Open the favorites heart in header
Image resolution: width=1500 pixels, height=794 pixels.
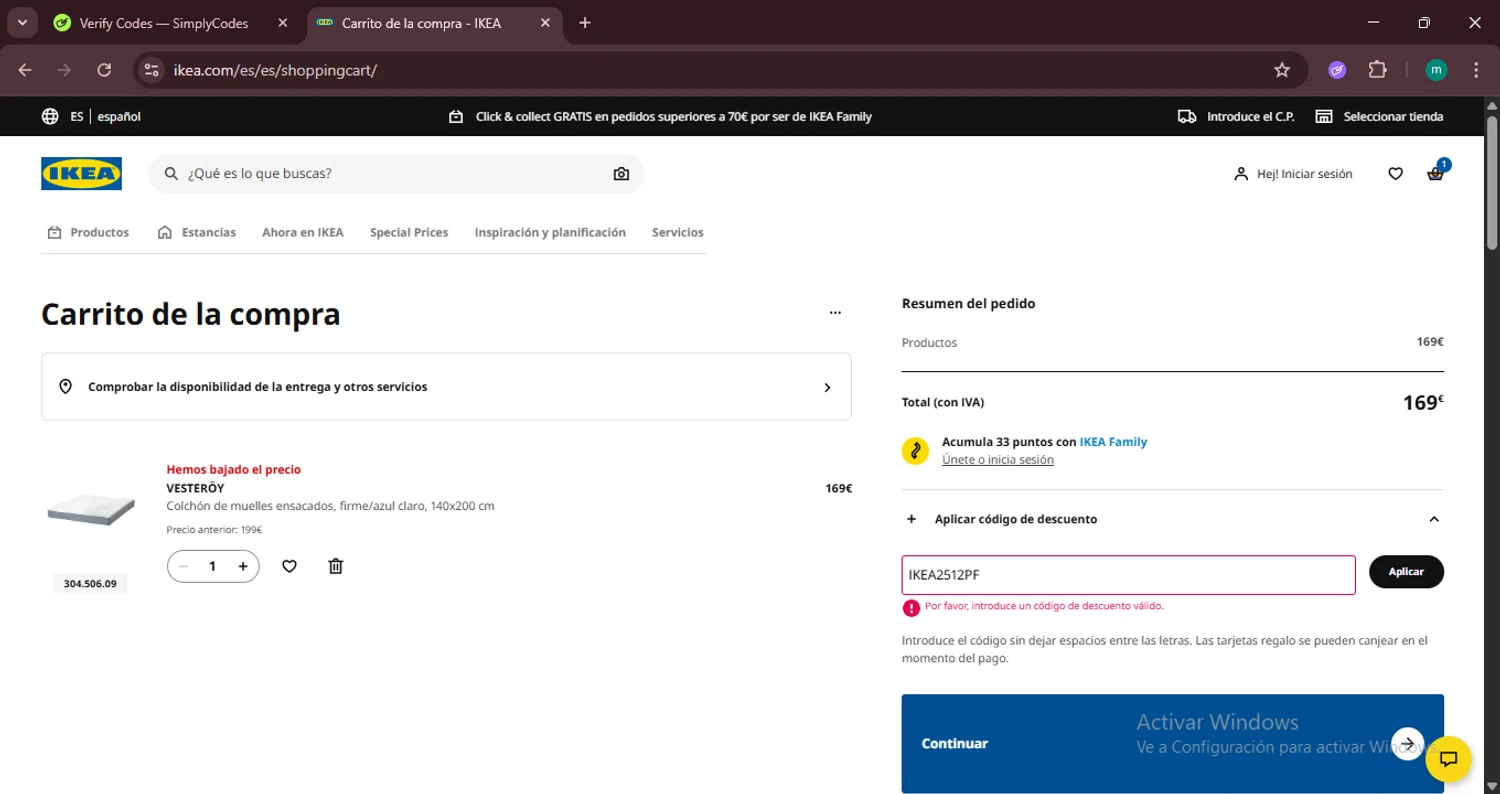click(x=1395, y=174)
